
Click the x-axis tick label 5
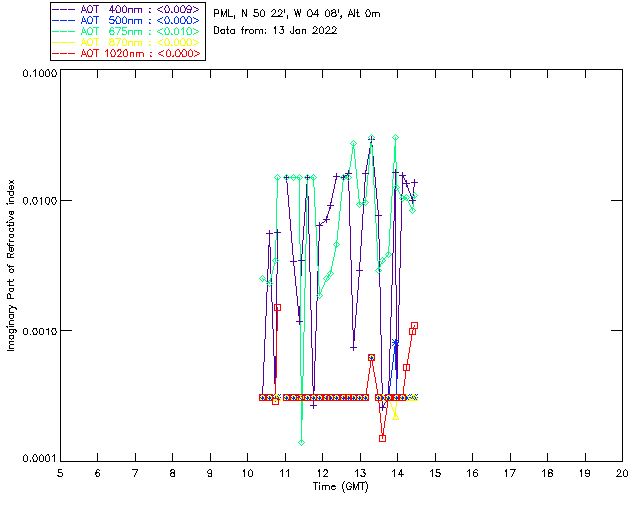60,473
